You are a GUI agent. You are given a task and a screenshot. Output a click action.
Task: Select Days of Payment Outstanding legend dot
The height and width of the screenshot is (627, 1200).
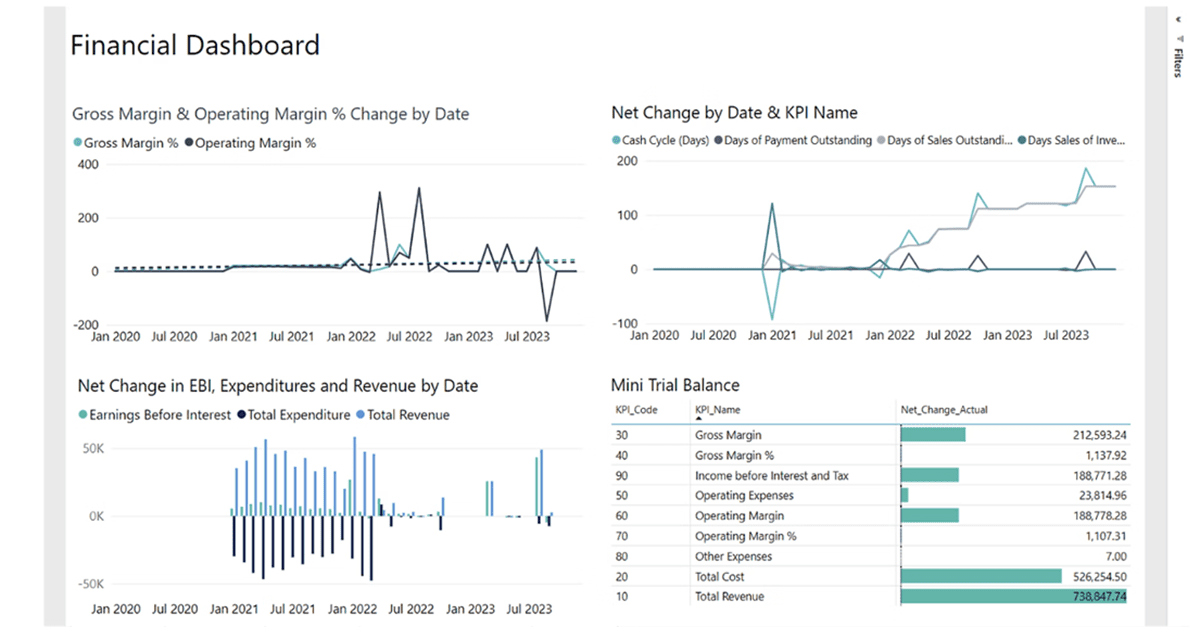point(718,140)
